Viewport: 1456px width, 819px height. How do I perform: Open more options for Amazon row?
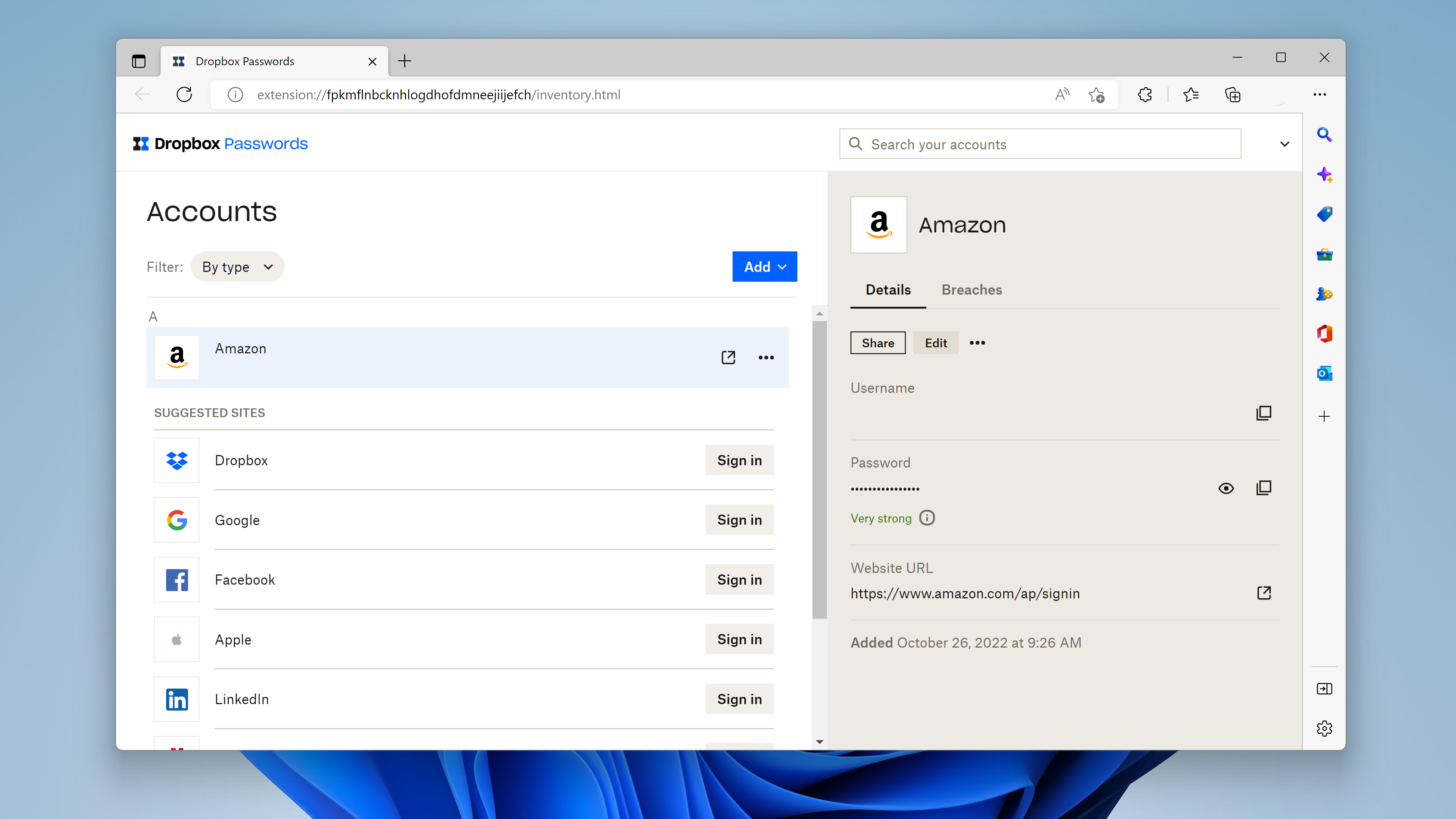[x=766, y=357]
